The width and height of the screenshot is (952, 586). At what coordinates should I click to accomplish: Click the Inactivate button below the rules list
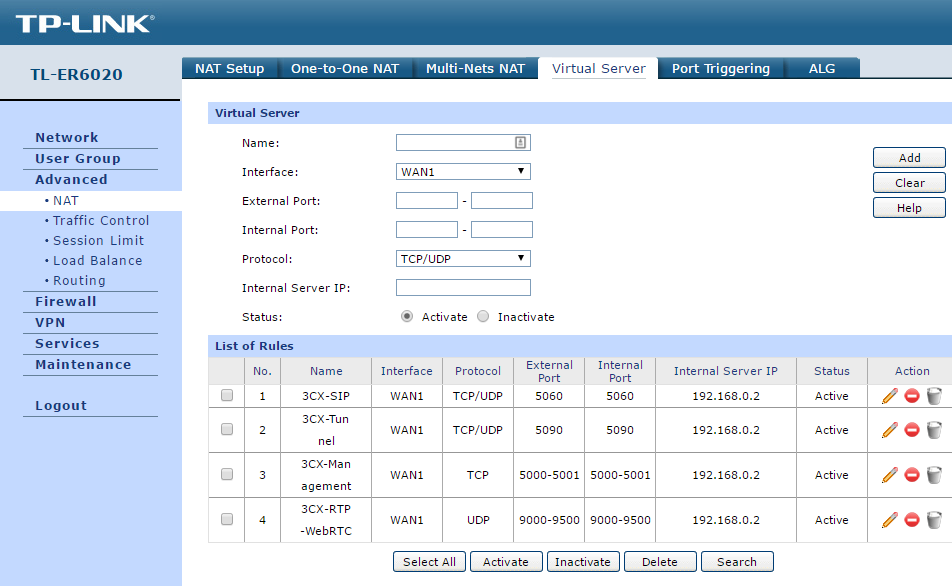click(583, 562)
